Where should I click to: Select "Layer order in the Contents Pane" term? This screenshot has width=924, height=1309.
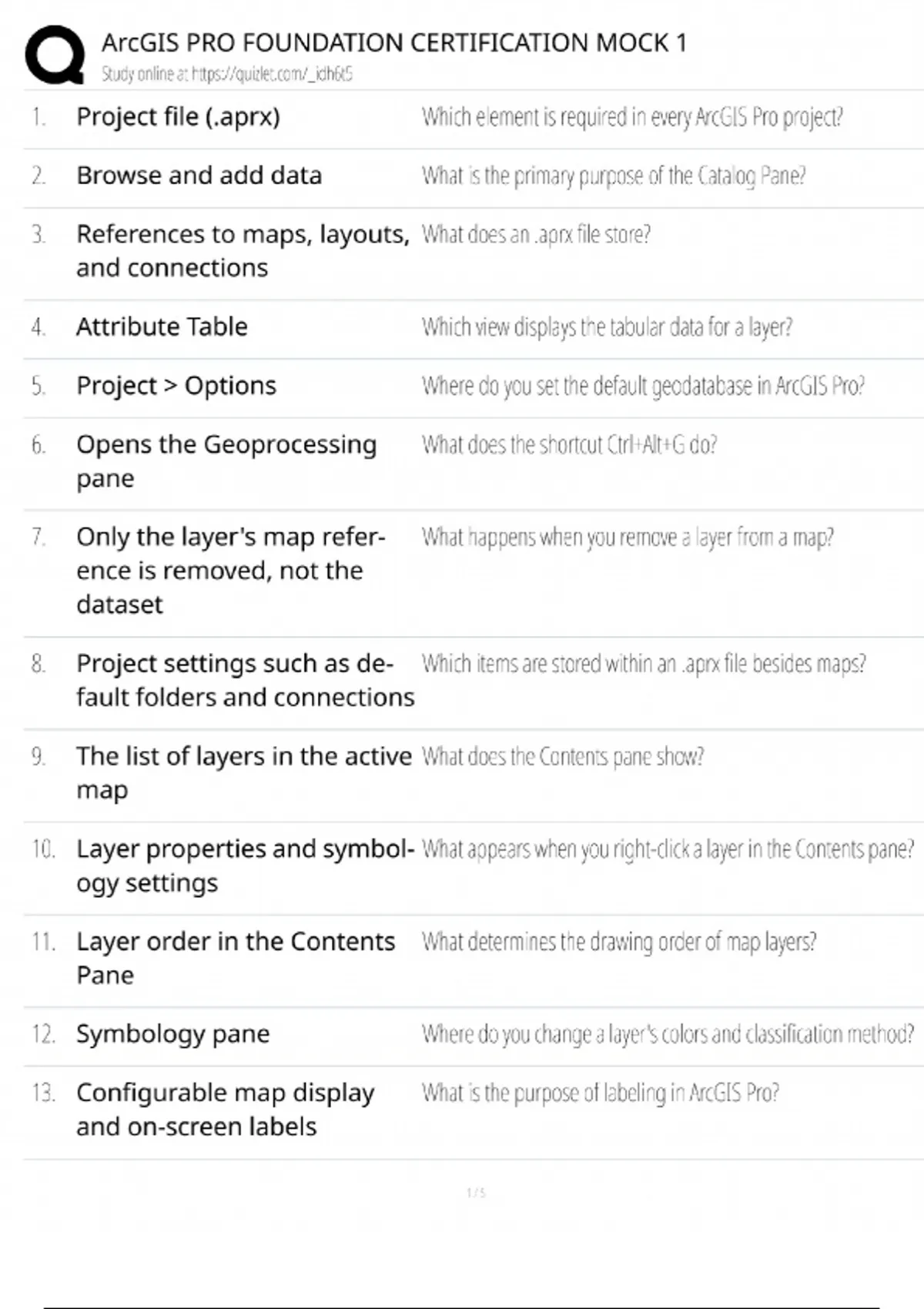point(235,958)
